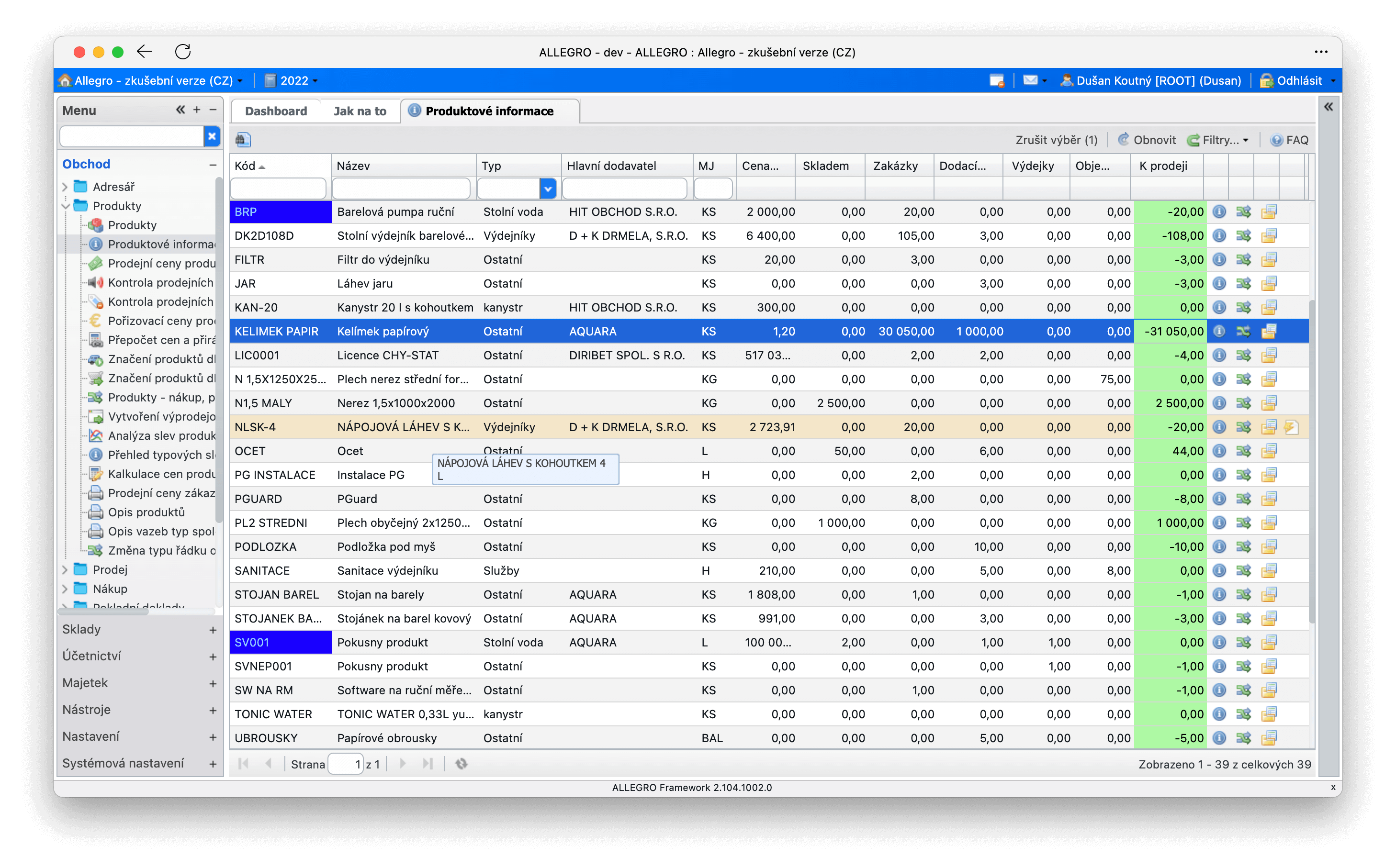Expand the Nákup tree folder
1396x868 pixels.
pyautogui.click(x=65, y=589)
